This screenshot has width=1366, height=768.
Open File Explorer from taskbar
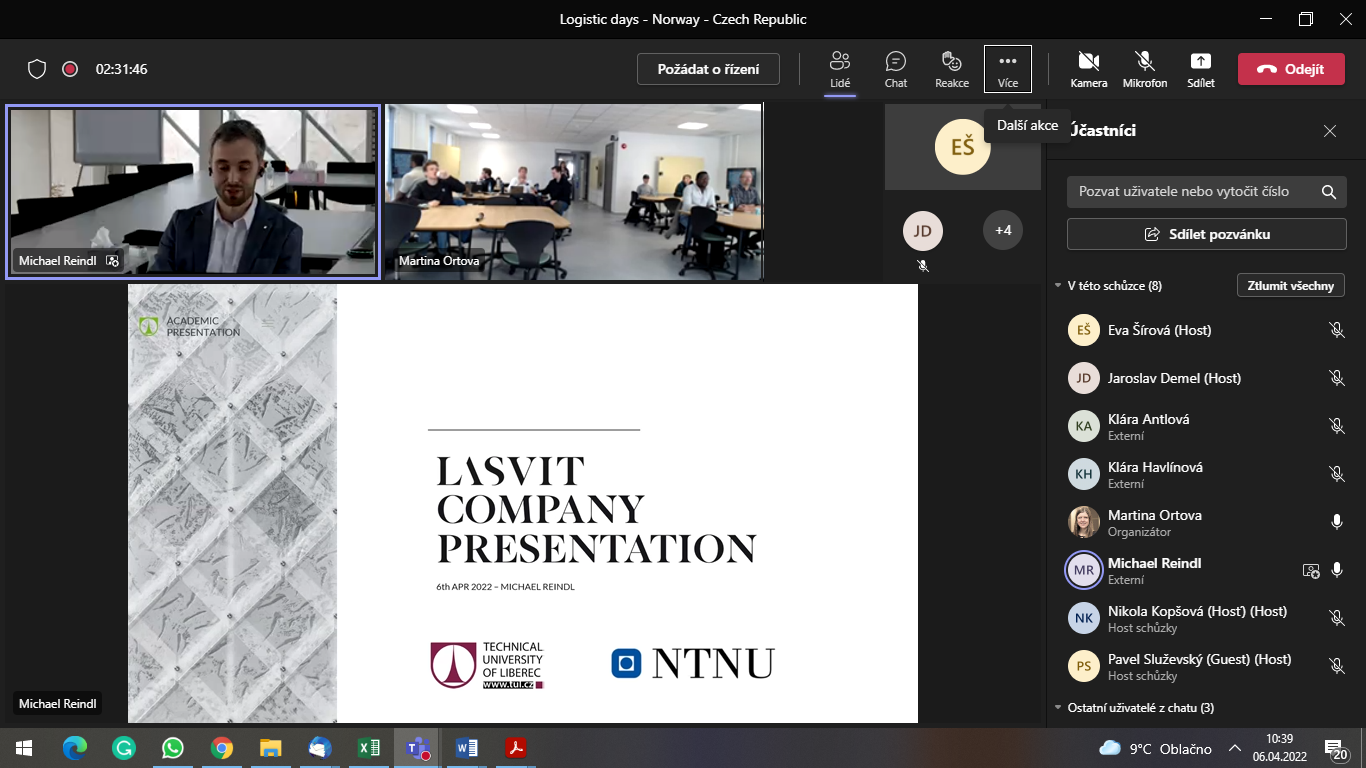(x=270, y=748)
